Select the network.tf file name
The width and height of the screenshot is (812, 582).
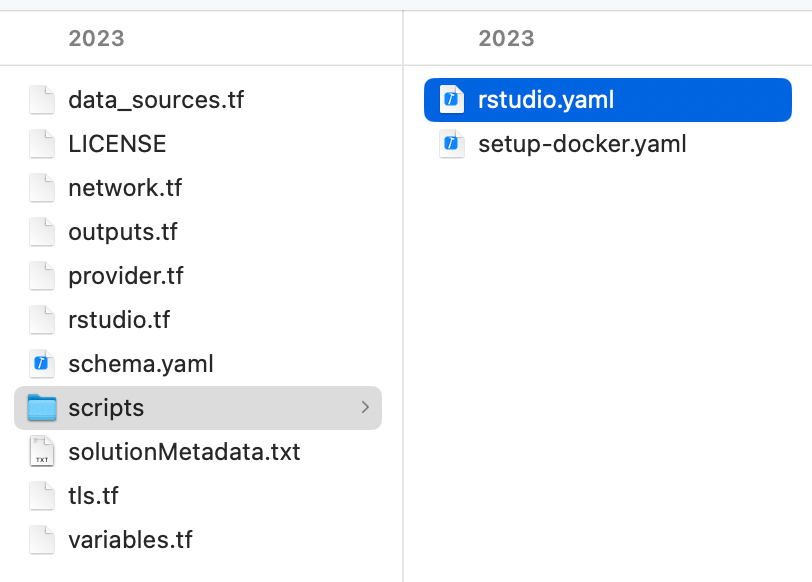[125, 188]
